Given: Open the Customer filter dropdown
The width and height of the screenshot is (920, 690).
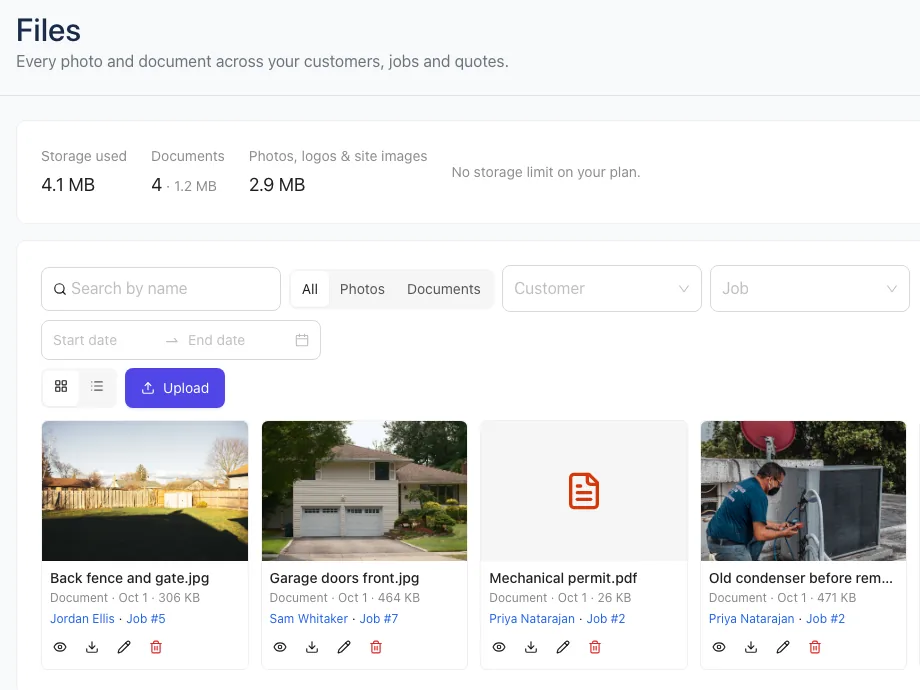Looking at the screenshot, I should click(601, 289).
